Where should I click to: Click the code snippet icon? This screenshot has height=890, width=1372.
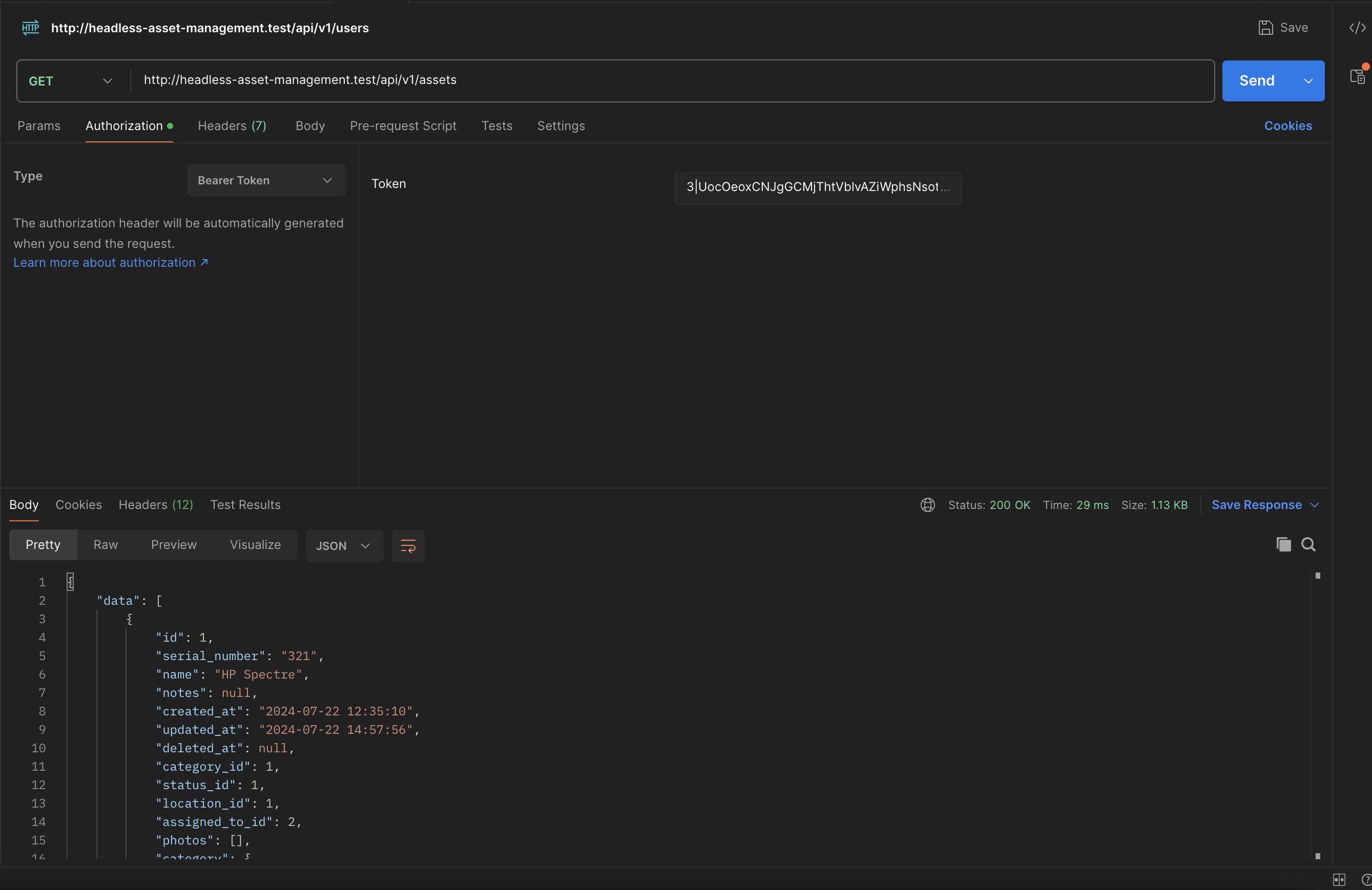(x=1357, y=28)
